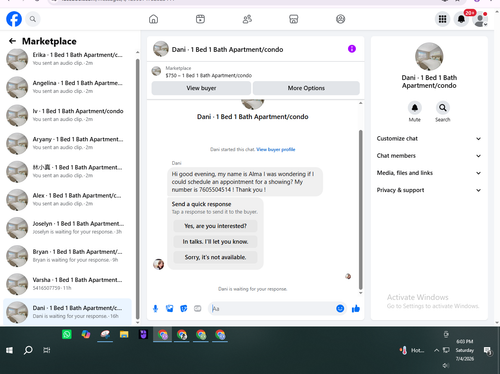
Task: Show hidden system tray icons
Action: 436,350
